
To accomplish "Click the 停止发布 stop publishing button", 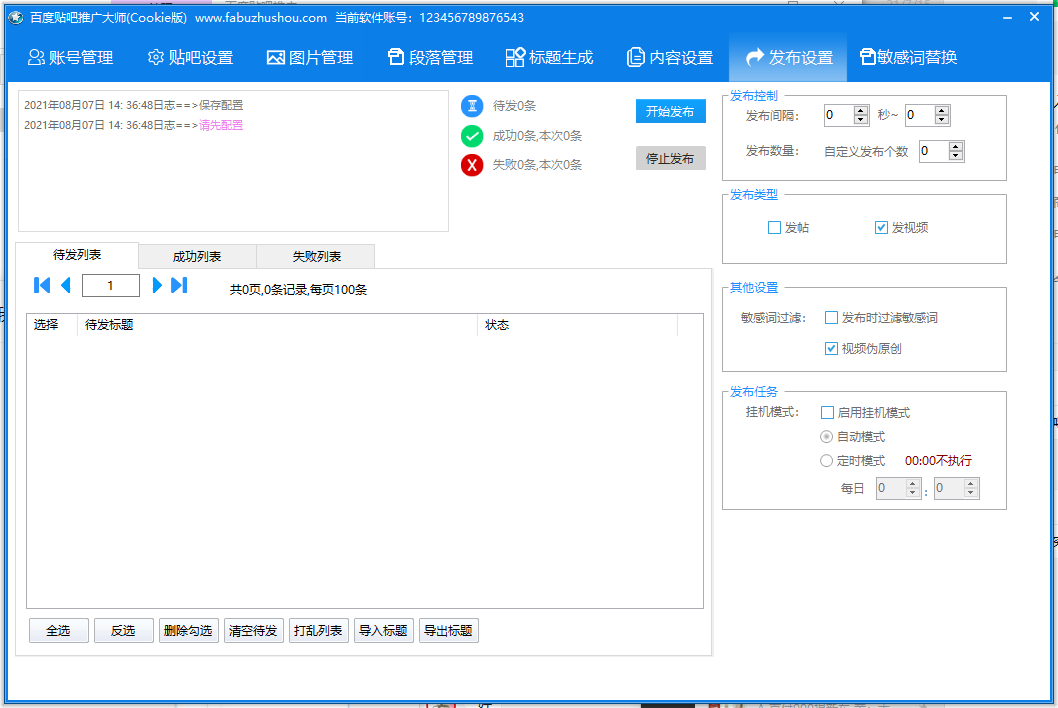I will [670, 159].
